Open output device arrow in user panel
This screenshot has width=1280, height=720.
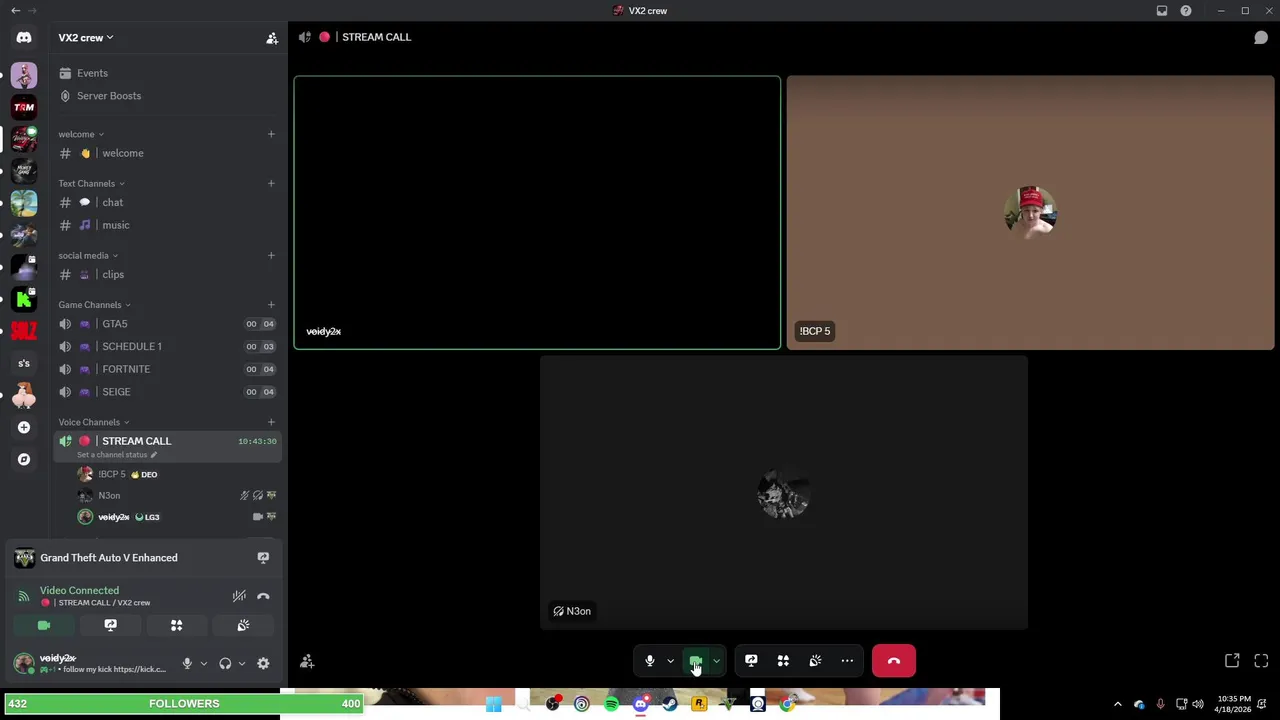241,664
